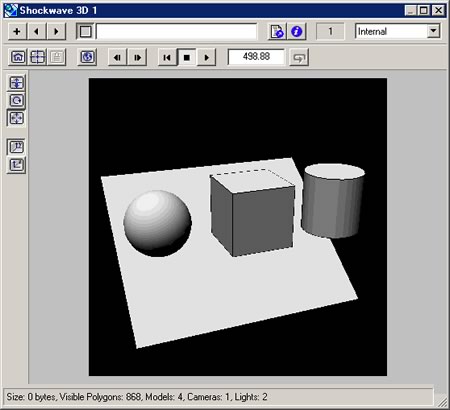The height and width of the screenshot is (410, 450).
Task: Click the cast member name field
Action: coord(176,32)
